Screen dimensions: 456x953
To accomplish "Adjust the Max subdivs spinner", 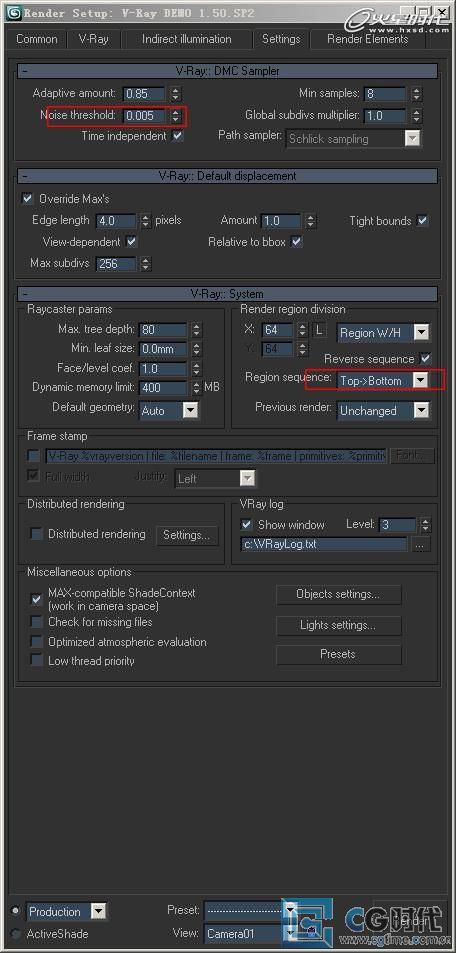I will pyautogui.click(x=146, y=264).
